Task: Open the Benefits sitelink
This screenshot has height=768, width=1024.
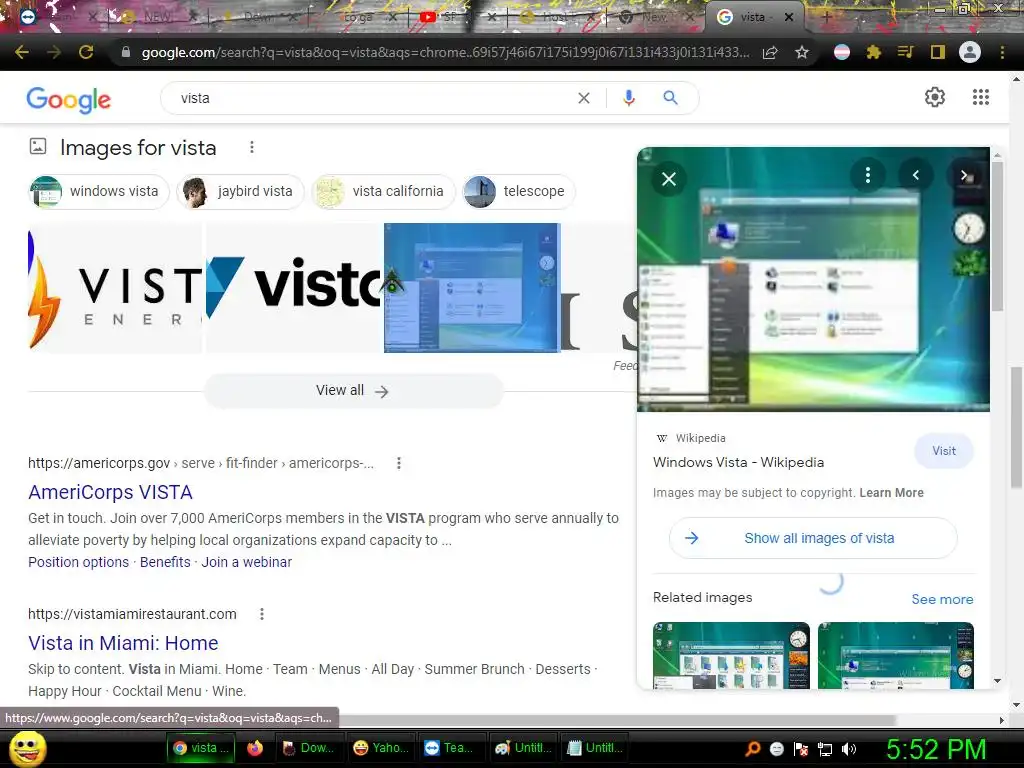Action: 165,562
